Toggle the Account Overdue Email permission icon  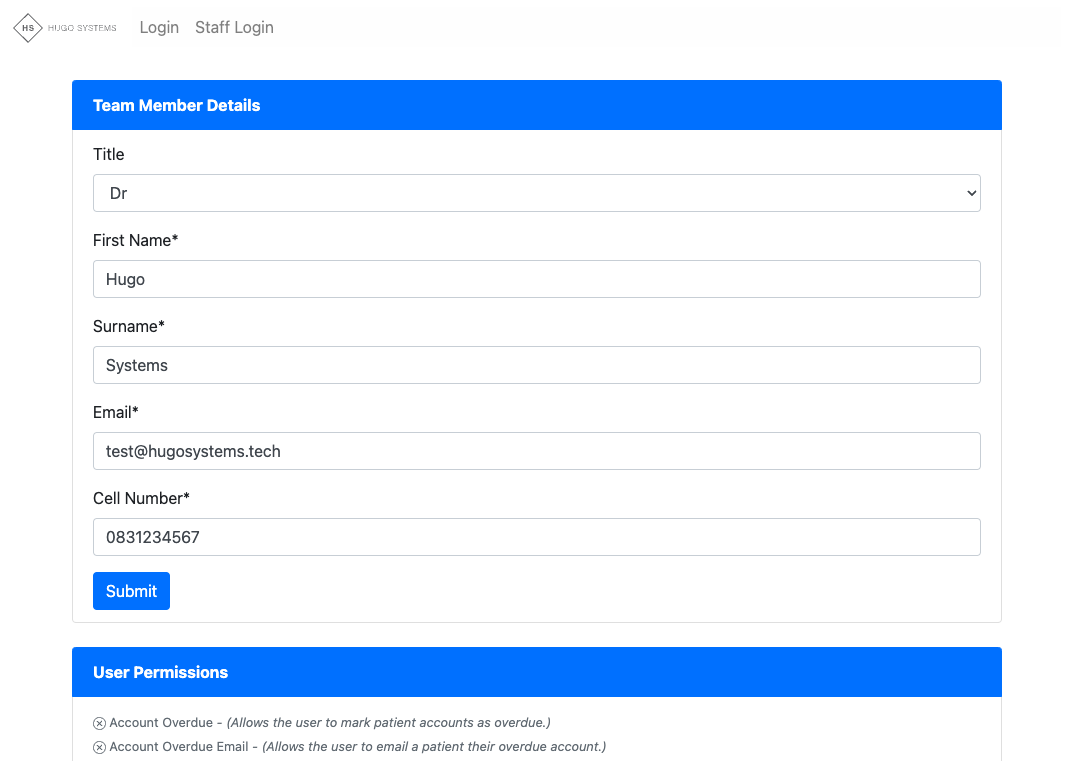[99, 747]
